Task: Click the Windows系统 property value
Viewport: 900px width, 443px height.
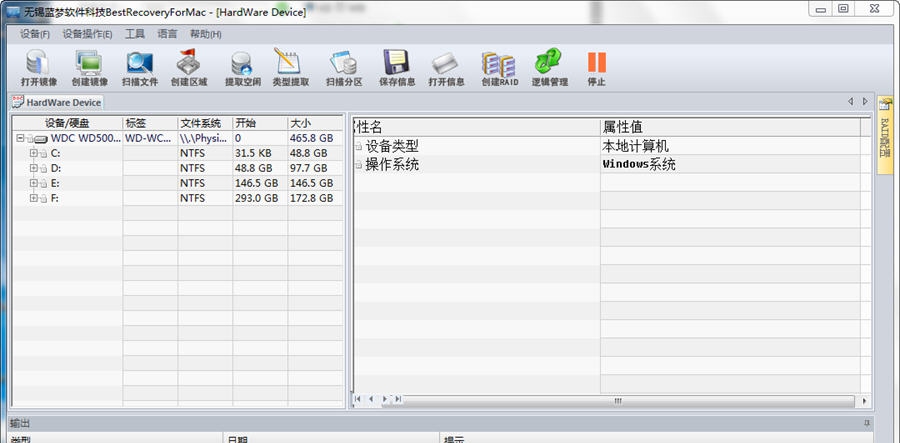Action: click(639, 165)
